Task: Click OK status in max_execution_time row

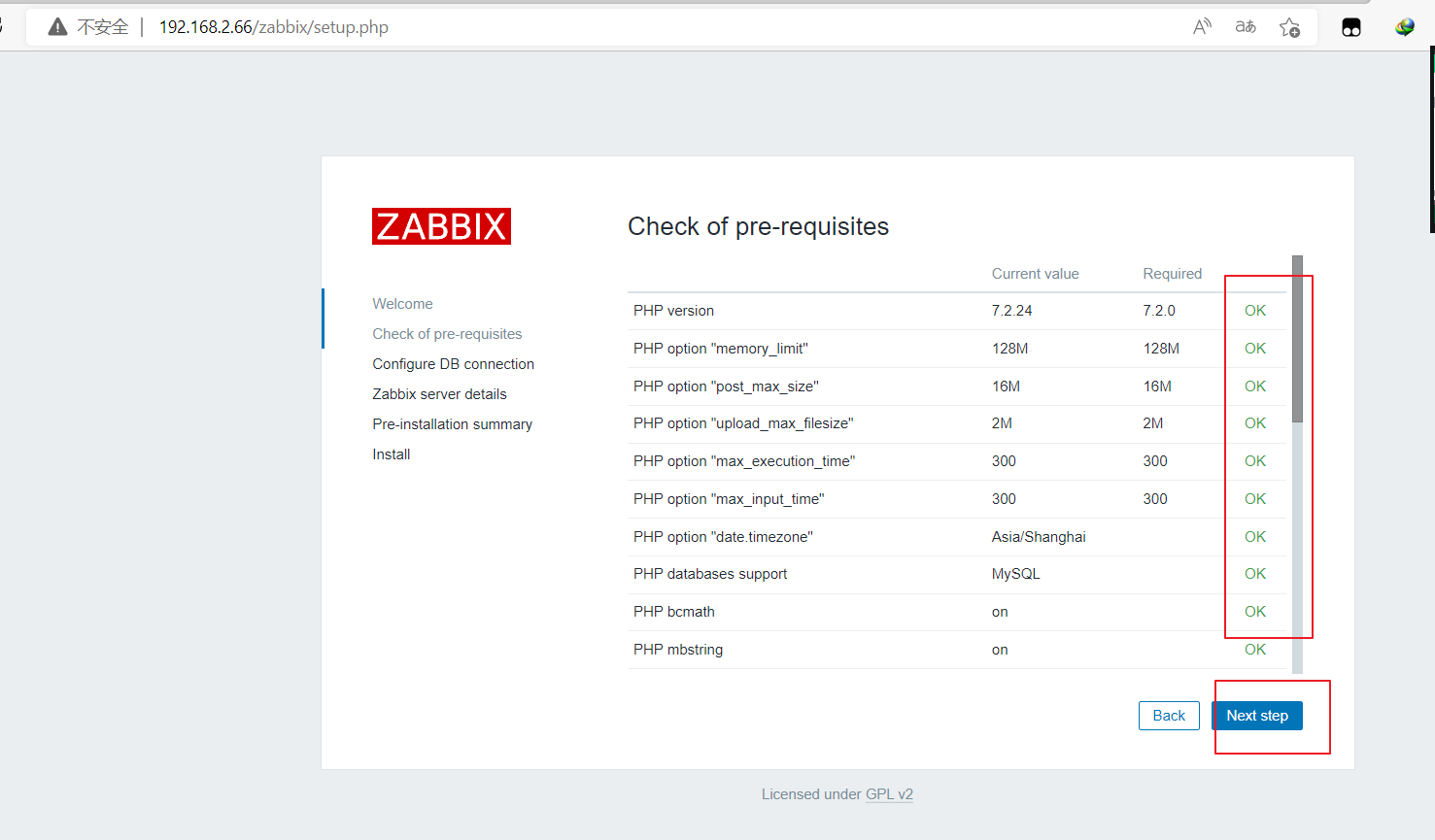Action: (1255, 461)
